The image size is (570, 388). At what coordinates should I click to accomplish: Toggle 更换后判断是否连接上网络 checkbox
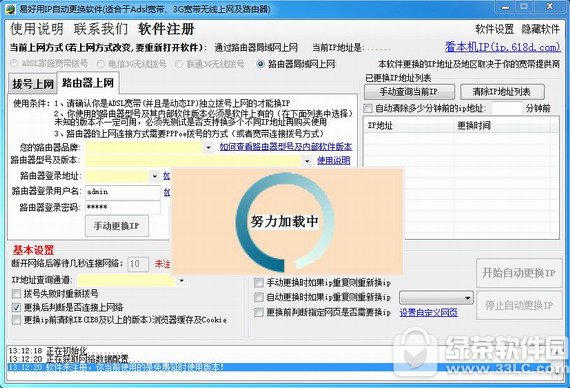click(16, 307)
